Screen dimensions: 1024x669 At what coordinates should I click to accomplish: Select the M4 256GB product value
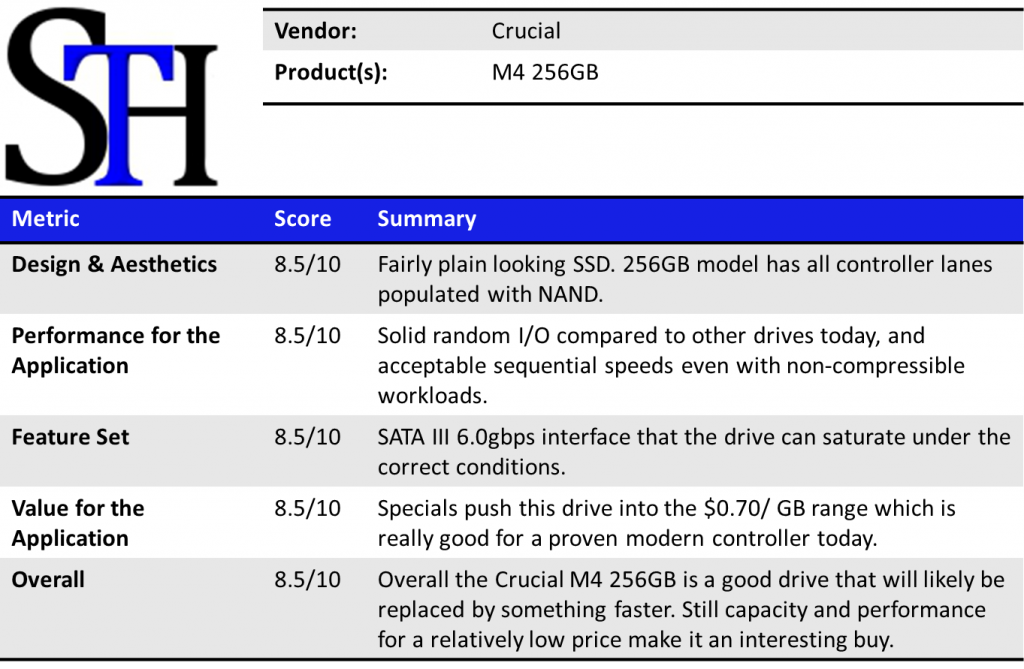(x=545, y=73)
